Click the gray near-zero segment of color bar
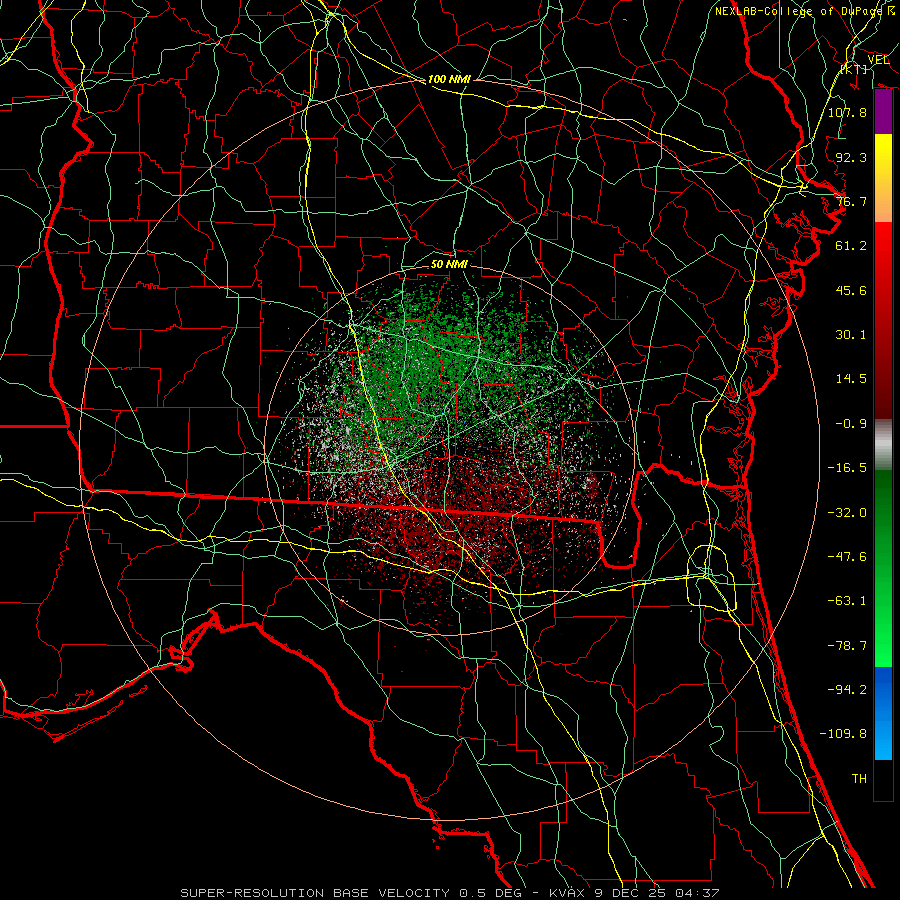Image resolution: width=900 pixels, height=900 pixels. (x=883, y=445)
